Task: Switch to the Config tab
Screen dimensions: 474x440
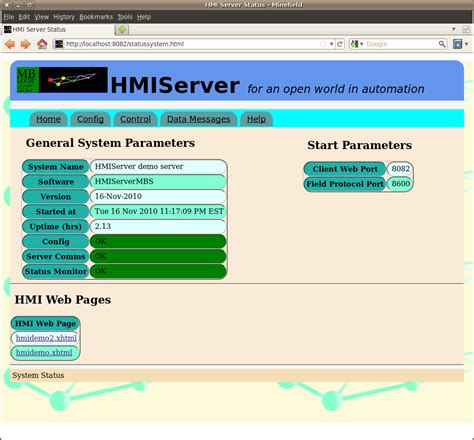Action: (x=90, y=119)
